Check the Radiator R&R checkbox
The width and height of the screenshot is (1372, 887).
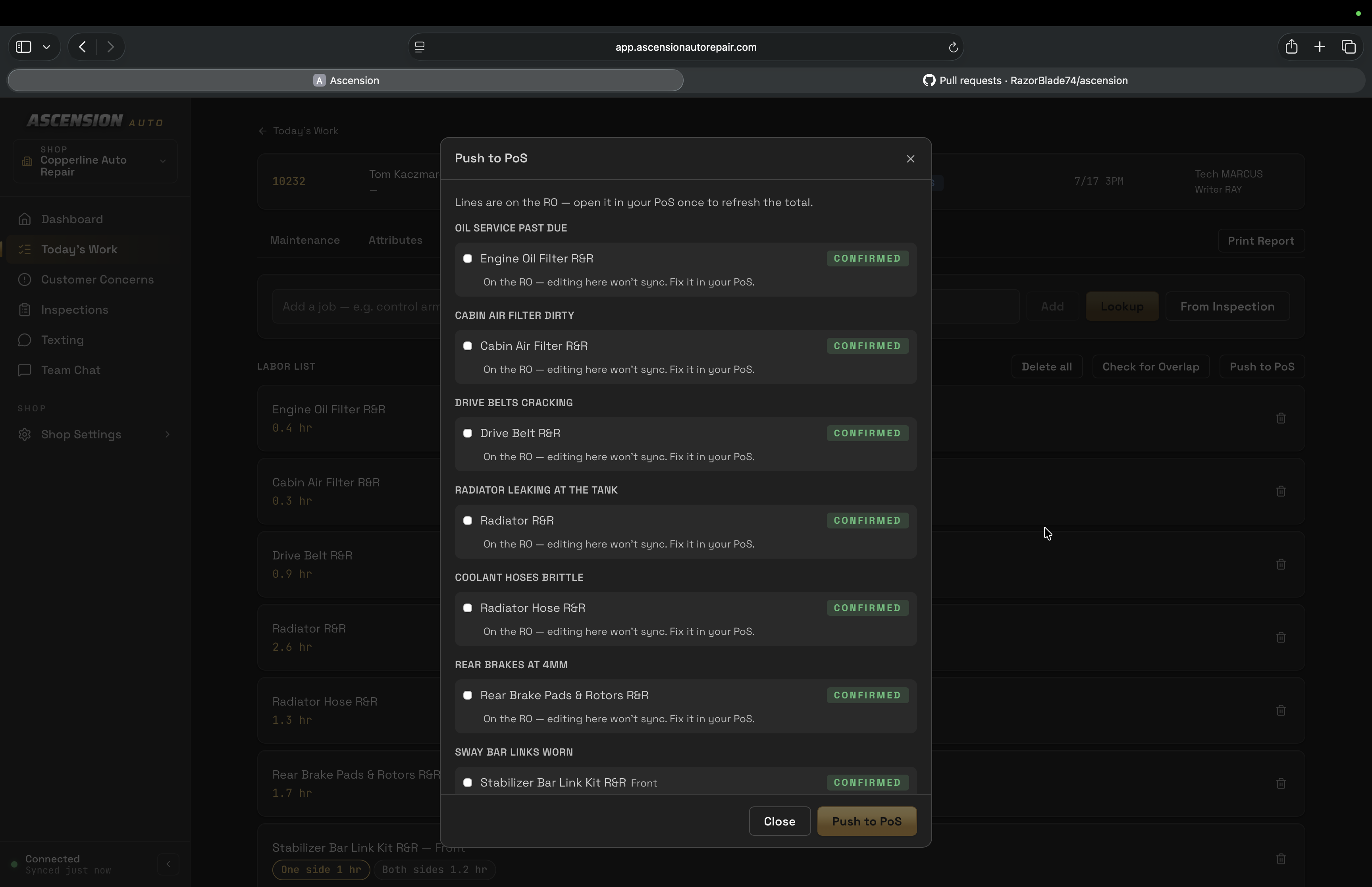pyautogui.click(x=468, y=521)
